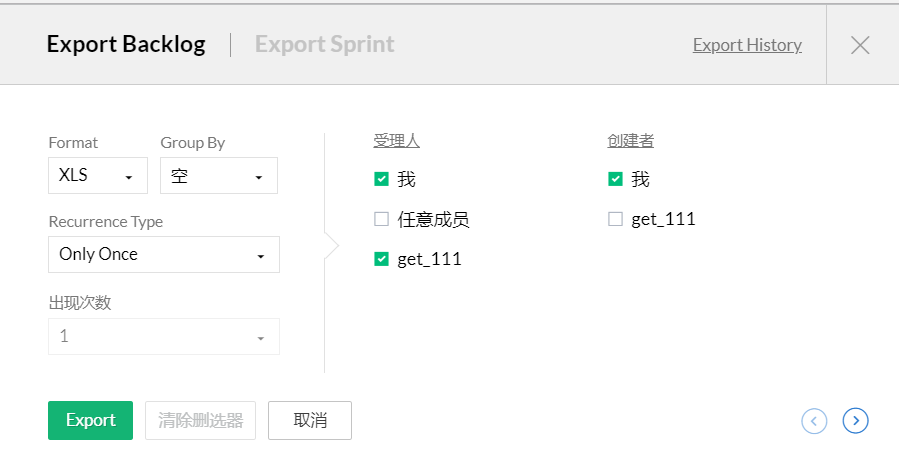This screenshot has width=899, height=473.
Task: Uncheck get_111 under 受理人
Action: 381,259
